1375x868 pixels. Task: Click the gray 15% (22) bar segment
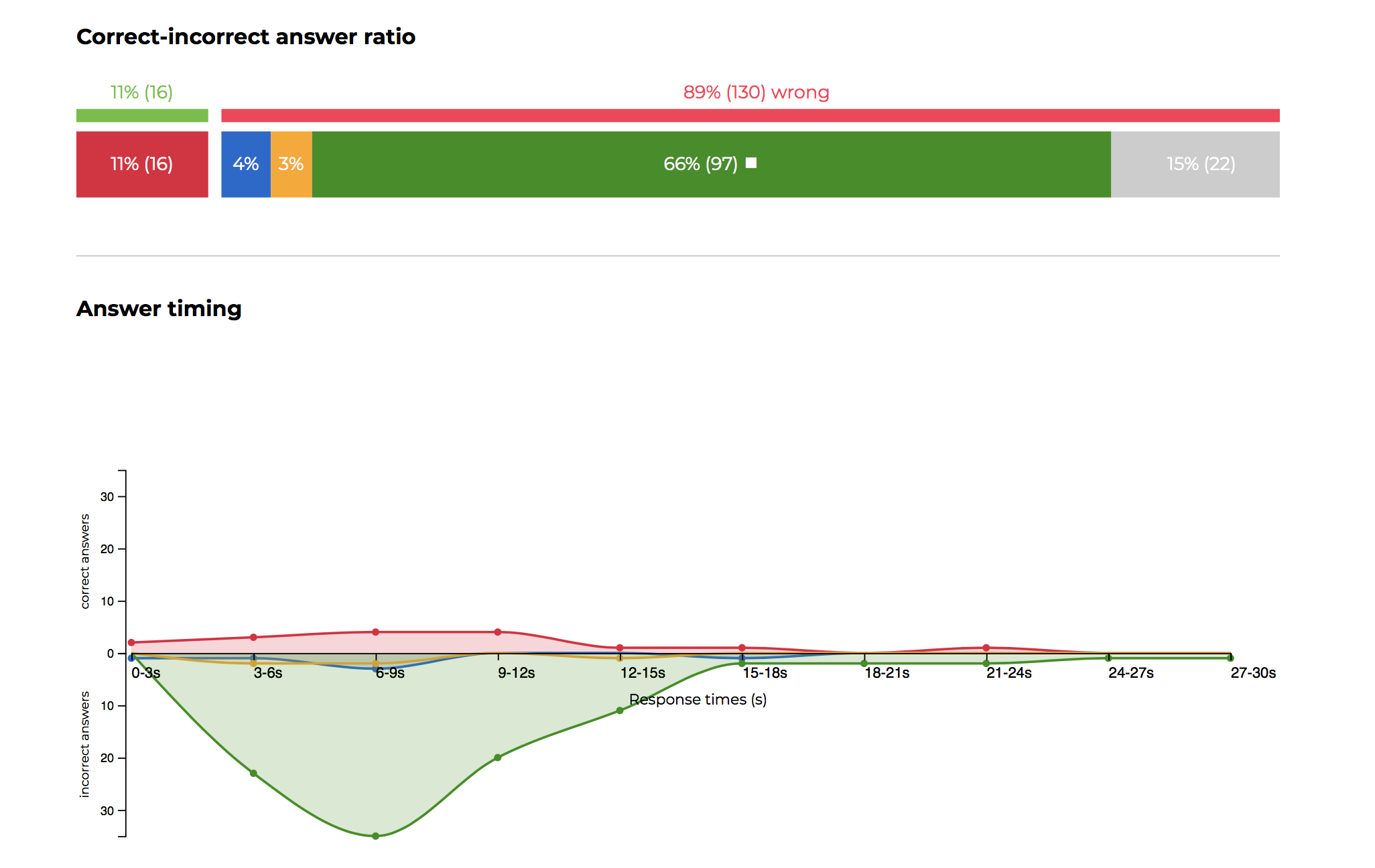point(1195,164)
